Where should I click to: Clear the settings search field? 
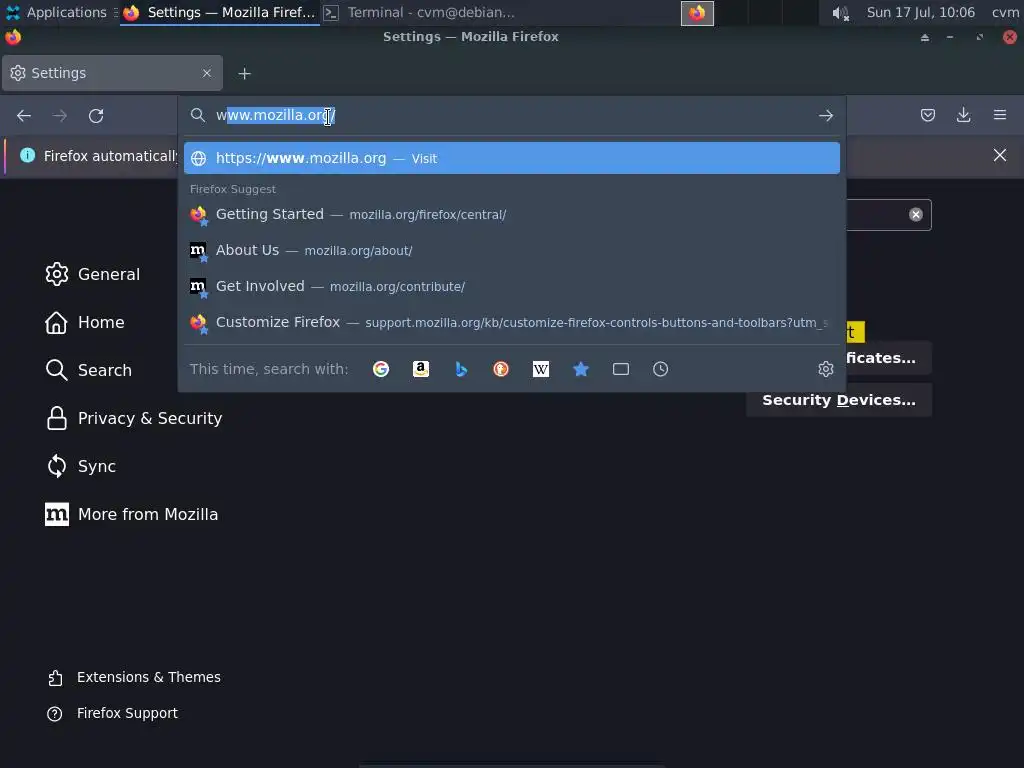pos(916,215)
